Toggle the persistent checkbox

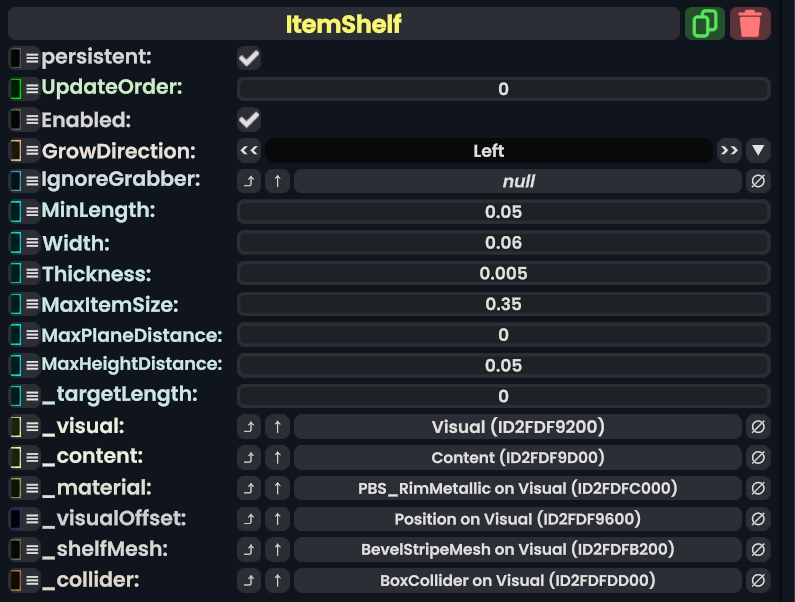(x=249, y=58)
